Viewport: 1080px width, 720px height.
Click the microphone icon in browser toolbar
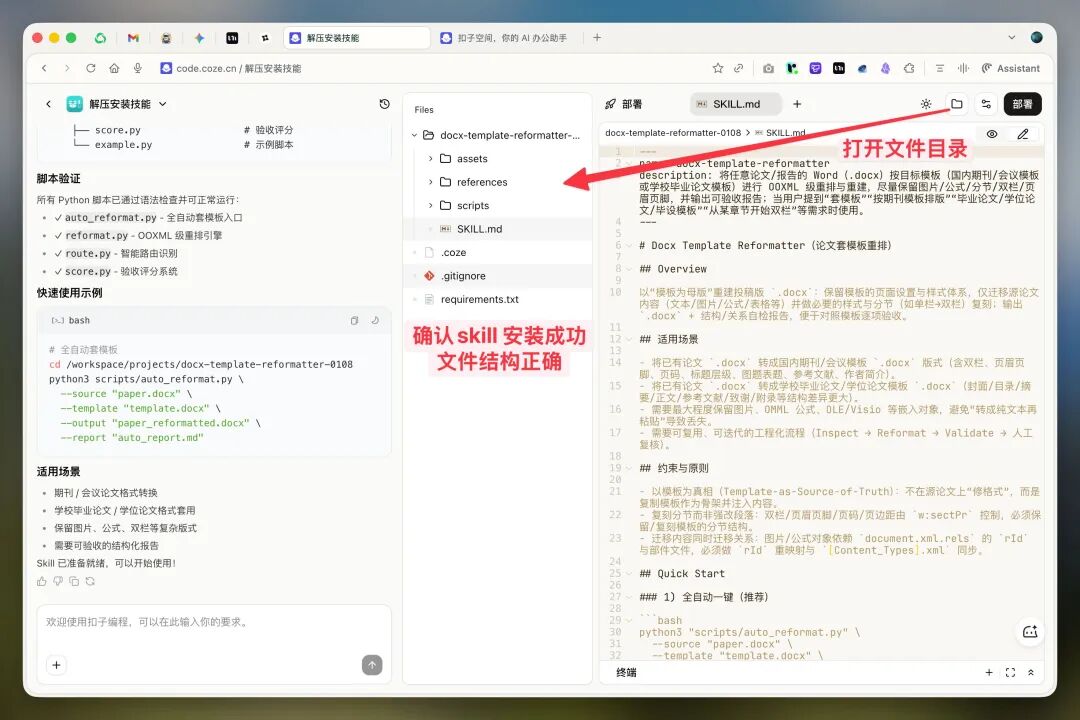(138, 68)
